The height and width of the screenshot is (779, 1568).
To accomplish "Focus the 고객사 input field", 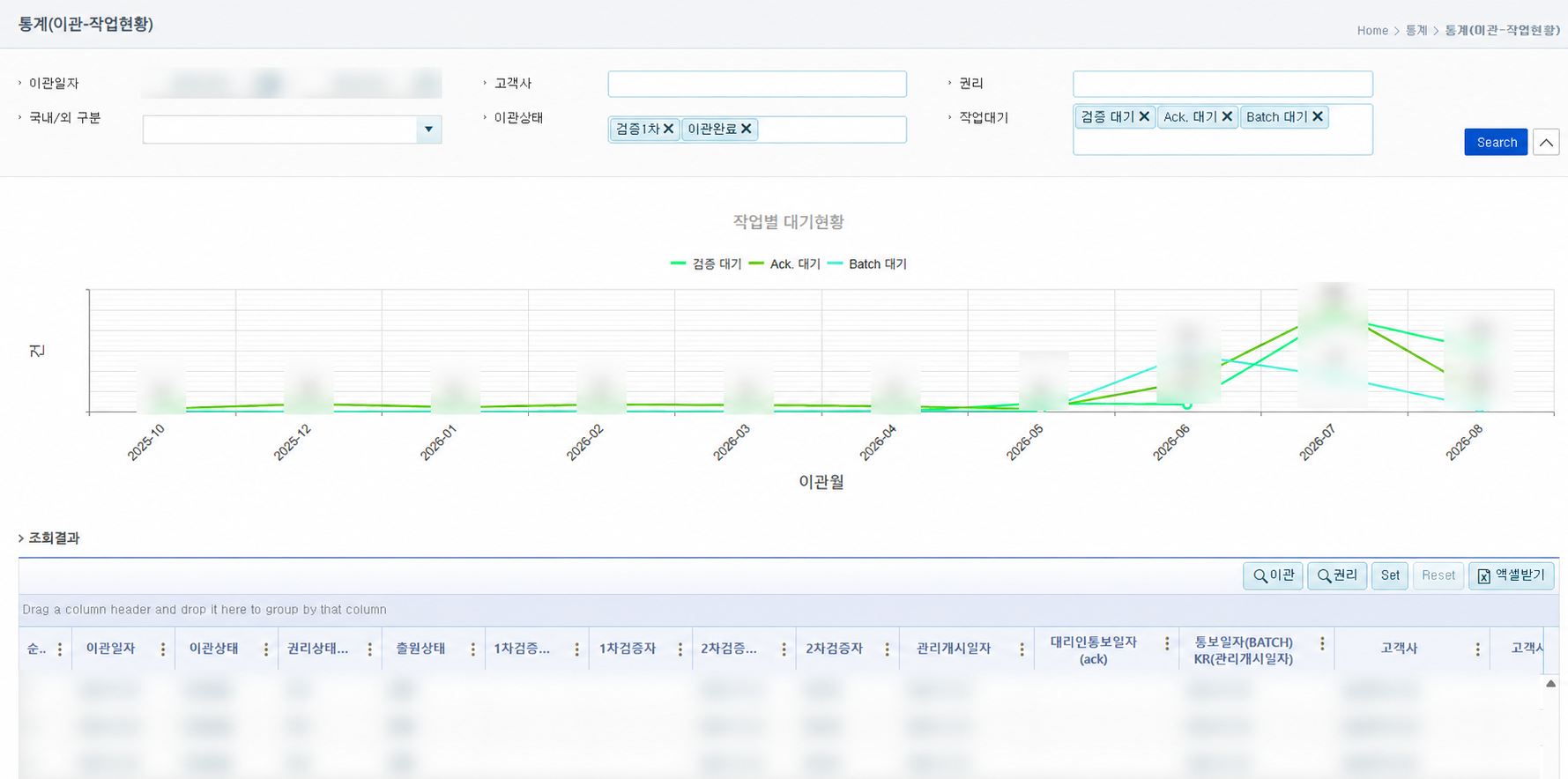I will tap(757, 84).
